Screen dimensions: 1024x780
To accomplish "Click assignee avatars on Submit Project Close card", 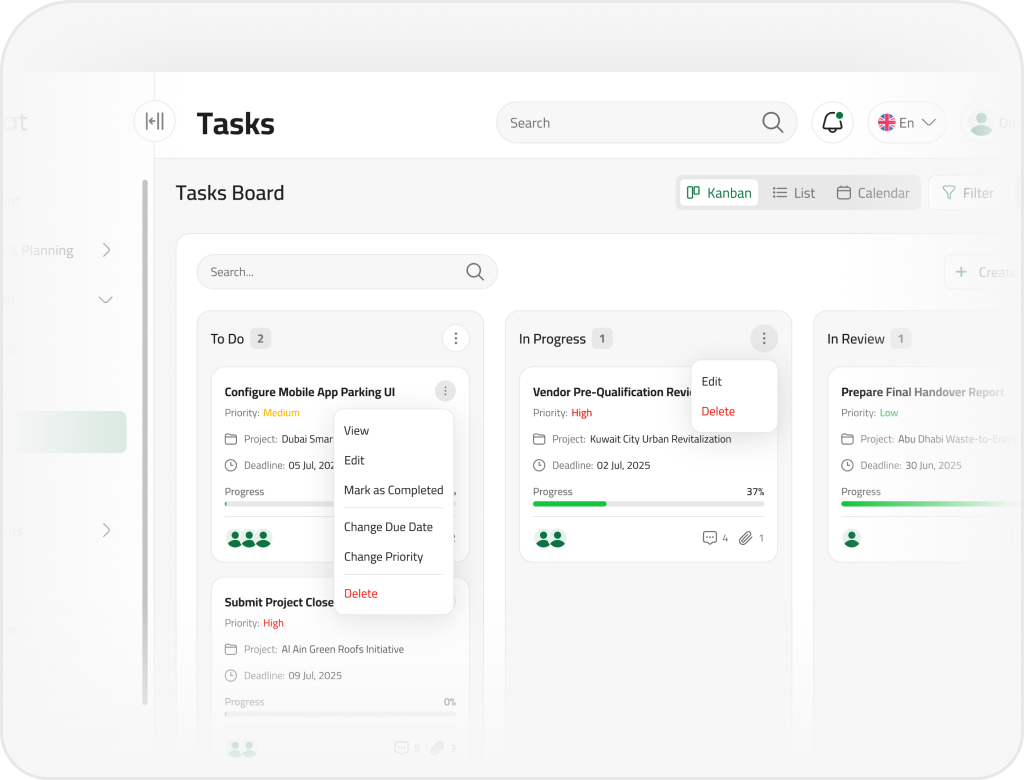I will pos(242,749).
